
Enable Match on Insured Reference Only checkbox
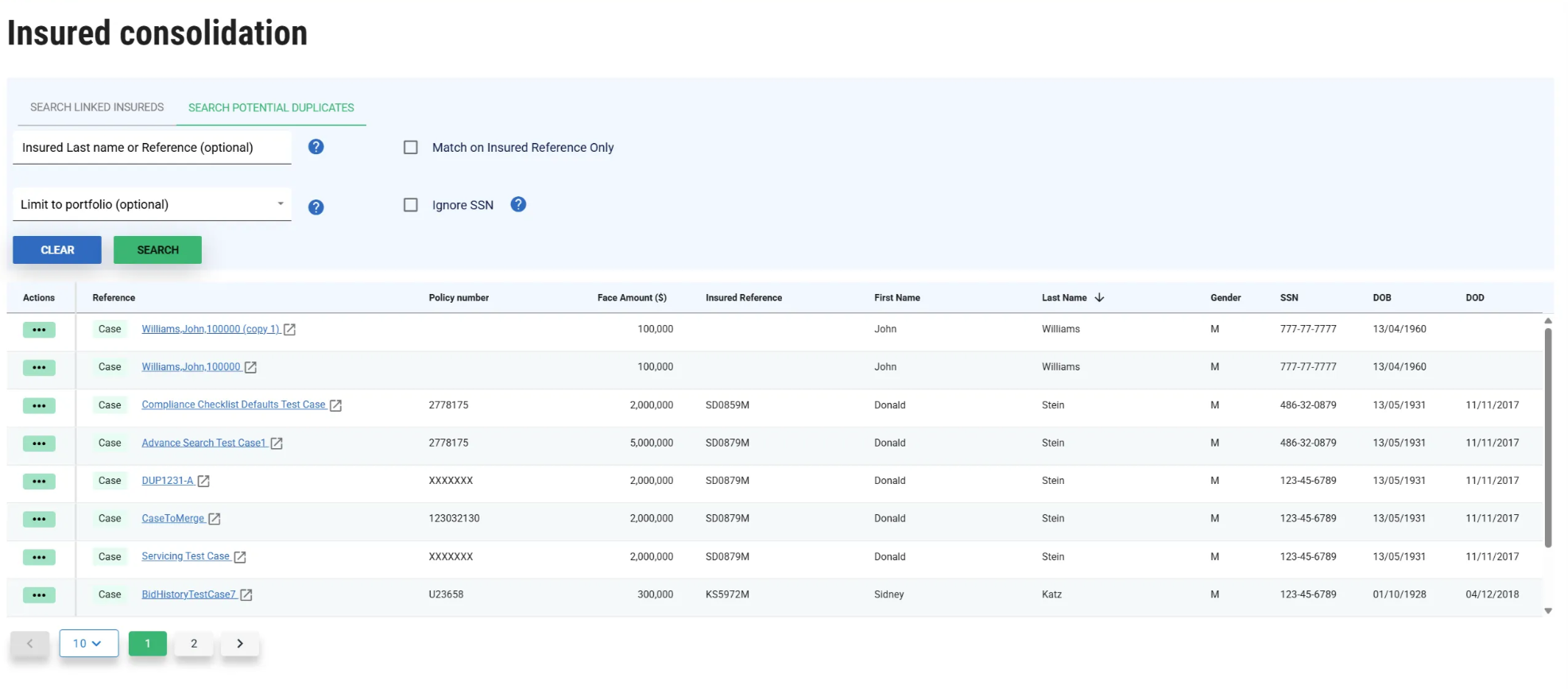[x=411, y=148]
